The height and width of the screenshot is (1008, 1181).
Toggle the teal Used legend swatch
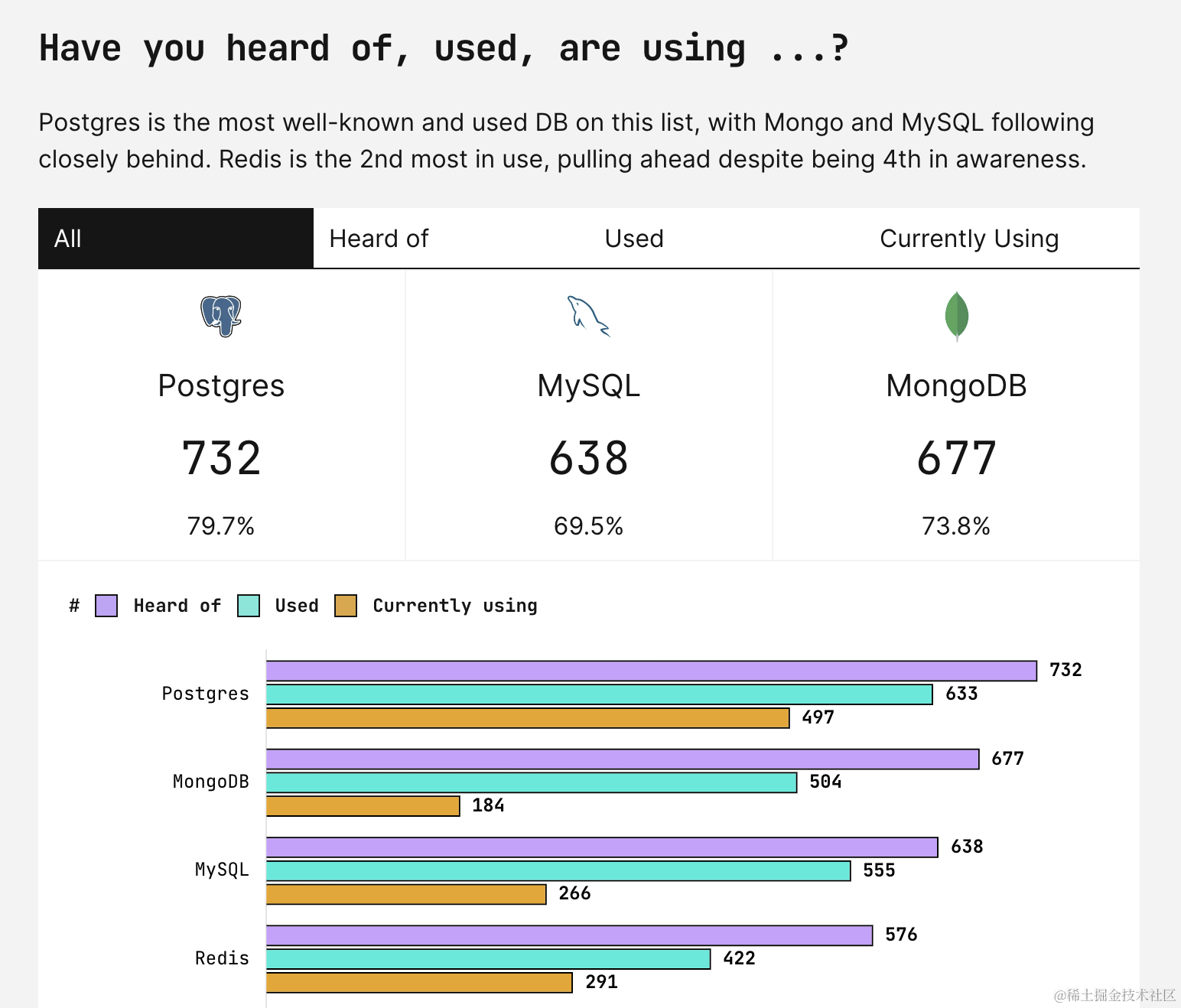249,606
